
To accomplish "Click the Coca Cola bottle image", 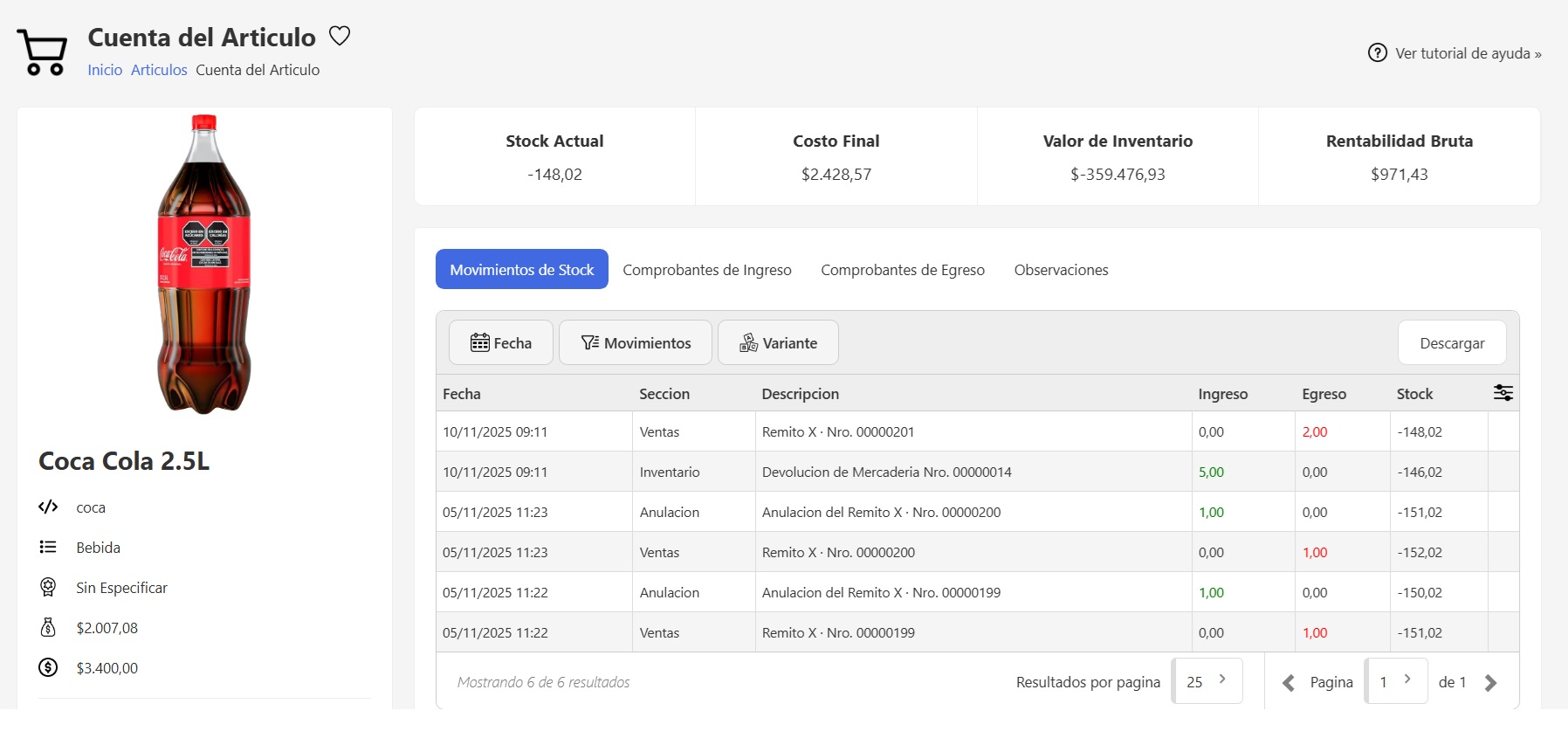I will pos(204,264).
